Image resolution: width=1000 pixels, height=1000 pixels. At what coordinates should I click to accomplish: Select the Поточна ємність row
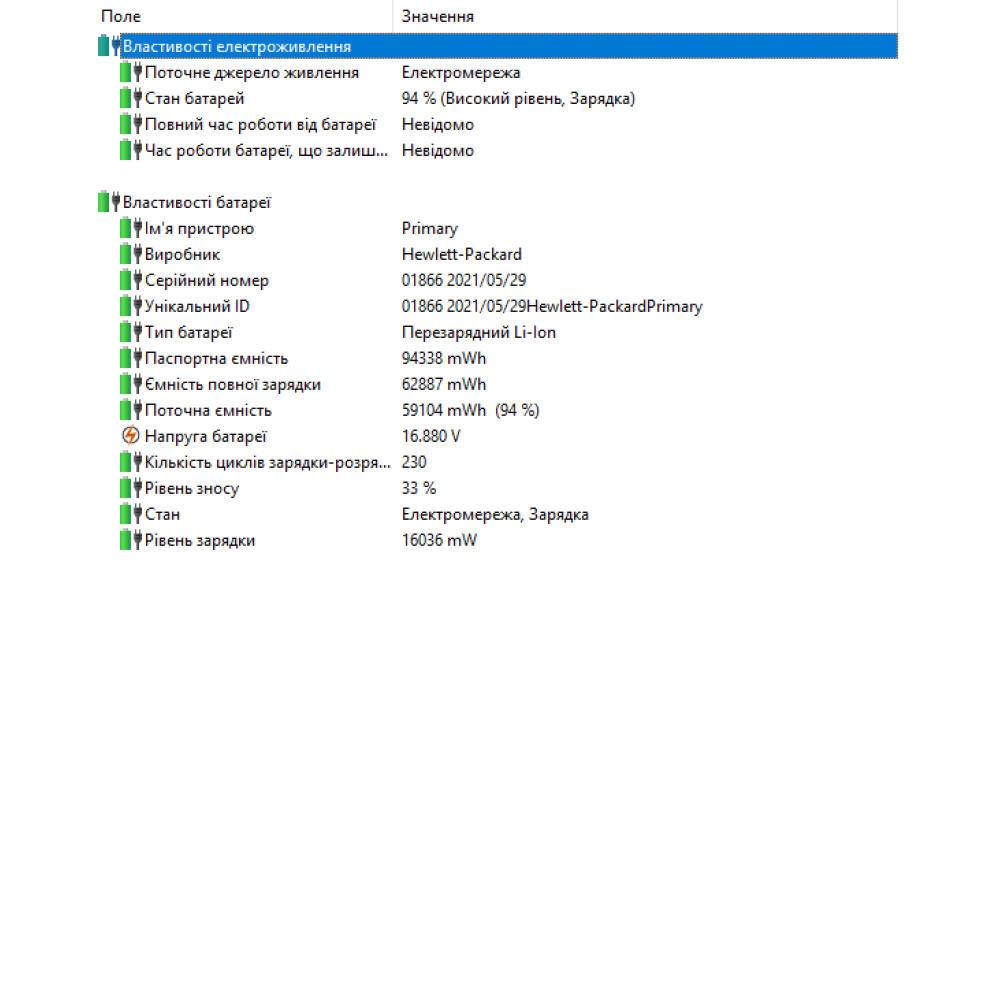click(x=208, y=411)
